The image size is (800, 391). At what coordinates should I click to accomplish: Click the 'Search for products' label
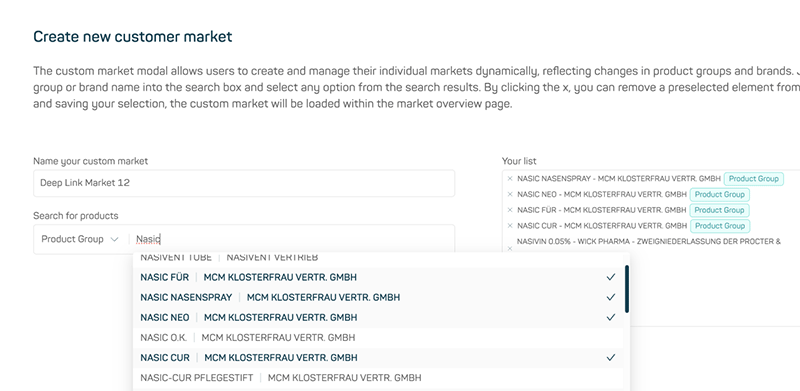(76, 216)
